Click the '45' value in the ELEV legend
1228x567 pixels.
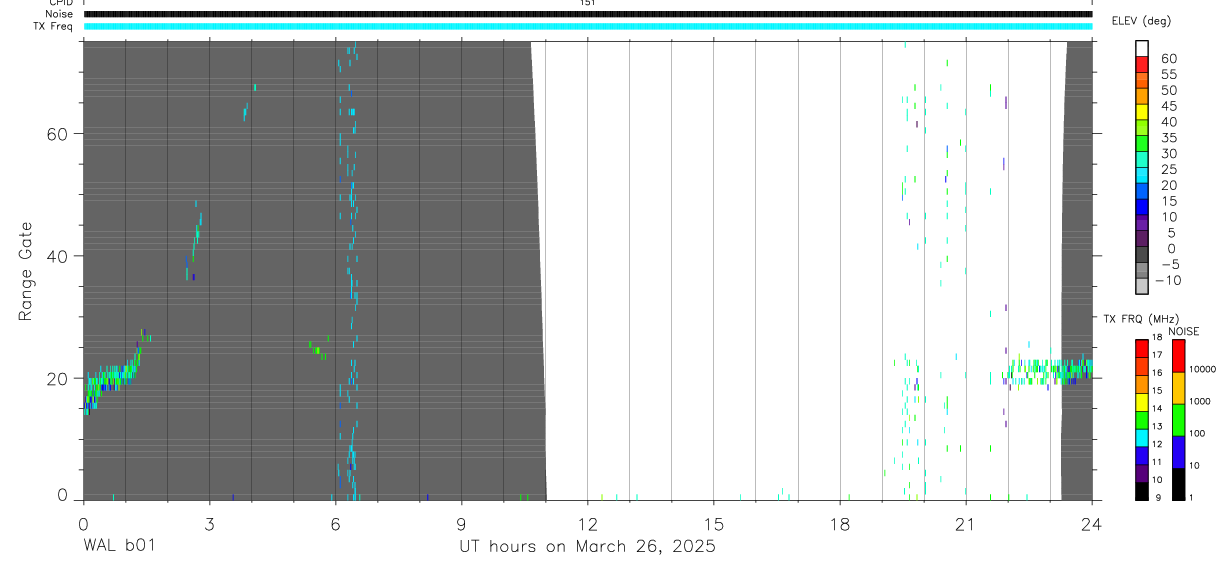1169,106
